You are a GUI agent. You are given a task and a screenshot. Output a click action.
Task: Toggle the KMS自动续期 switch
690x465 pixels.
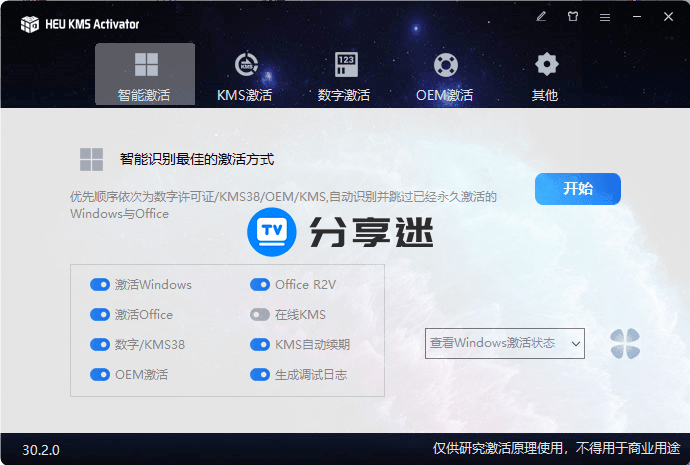[x=260, y=344]
